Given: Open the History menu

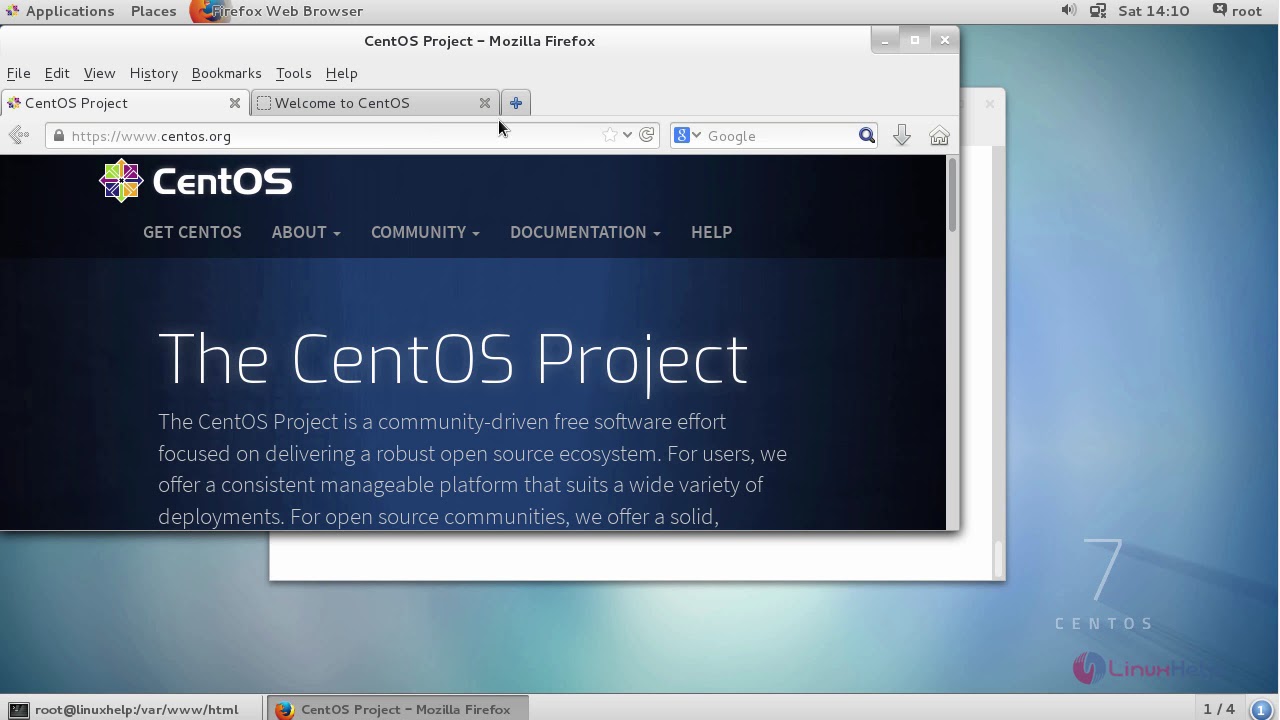Looking at the screenshot, I should [x=153, y=73].
